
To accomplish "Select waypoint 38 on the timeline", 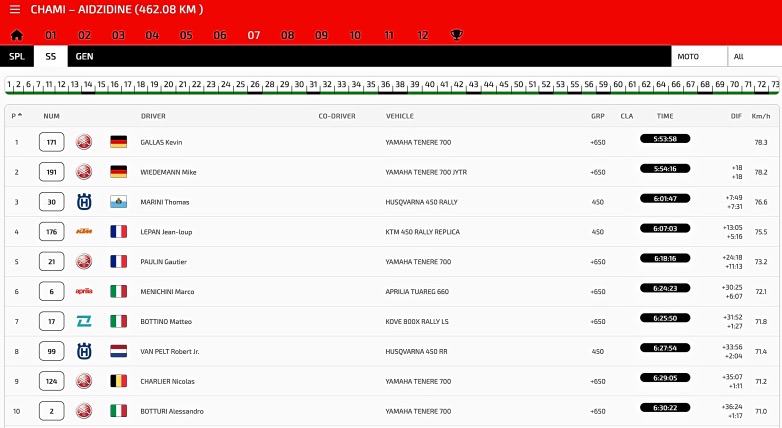I will coord(400,85).
